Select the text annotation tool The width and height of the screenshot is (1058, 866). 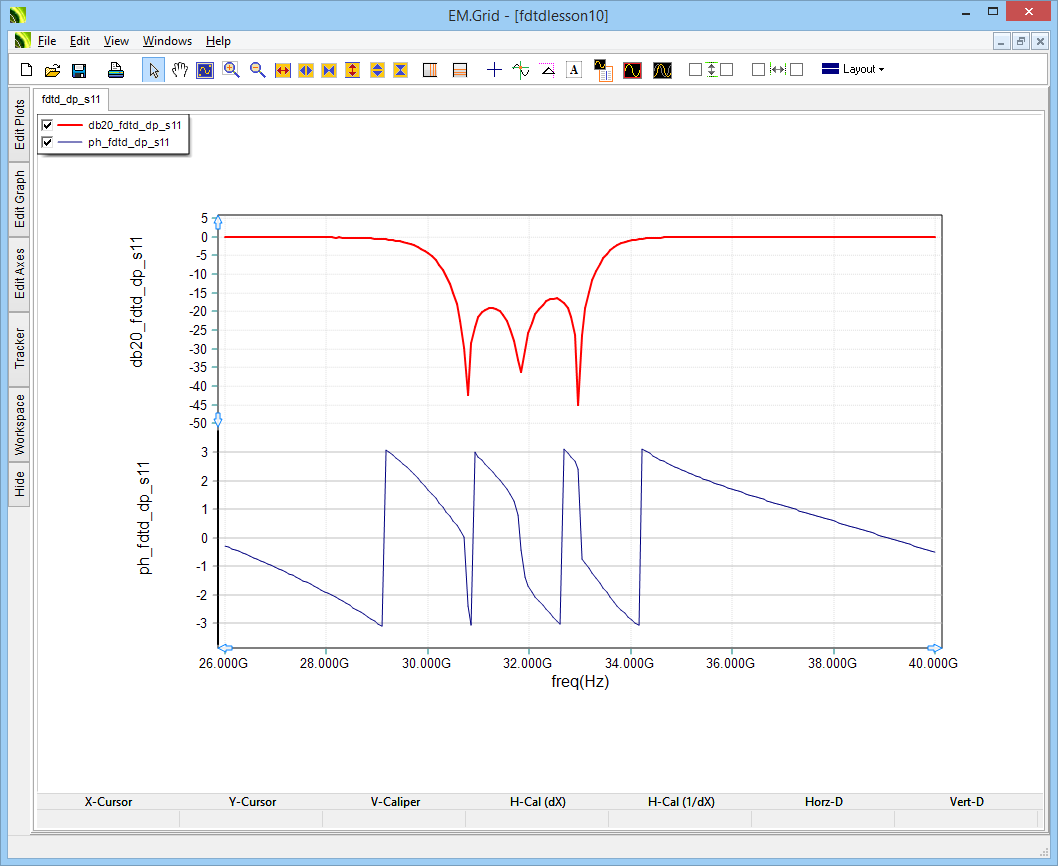(574, 70)
